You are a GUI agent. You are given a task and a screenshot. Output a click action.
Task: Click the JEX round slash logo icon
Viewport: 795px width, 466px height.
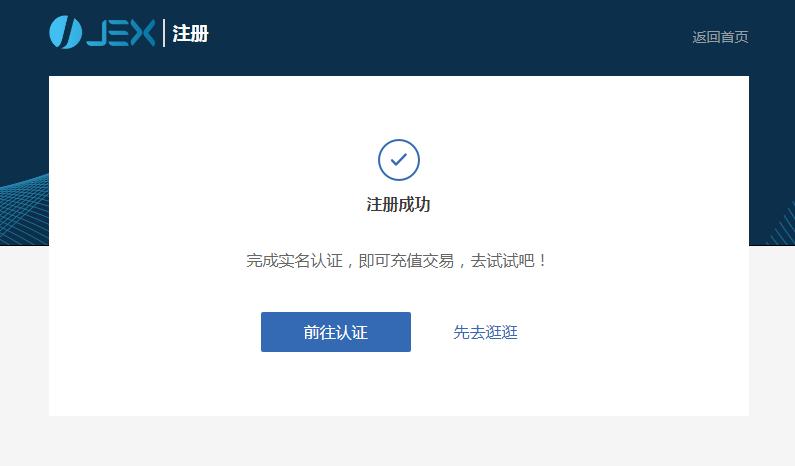(x=65, y=32)
